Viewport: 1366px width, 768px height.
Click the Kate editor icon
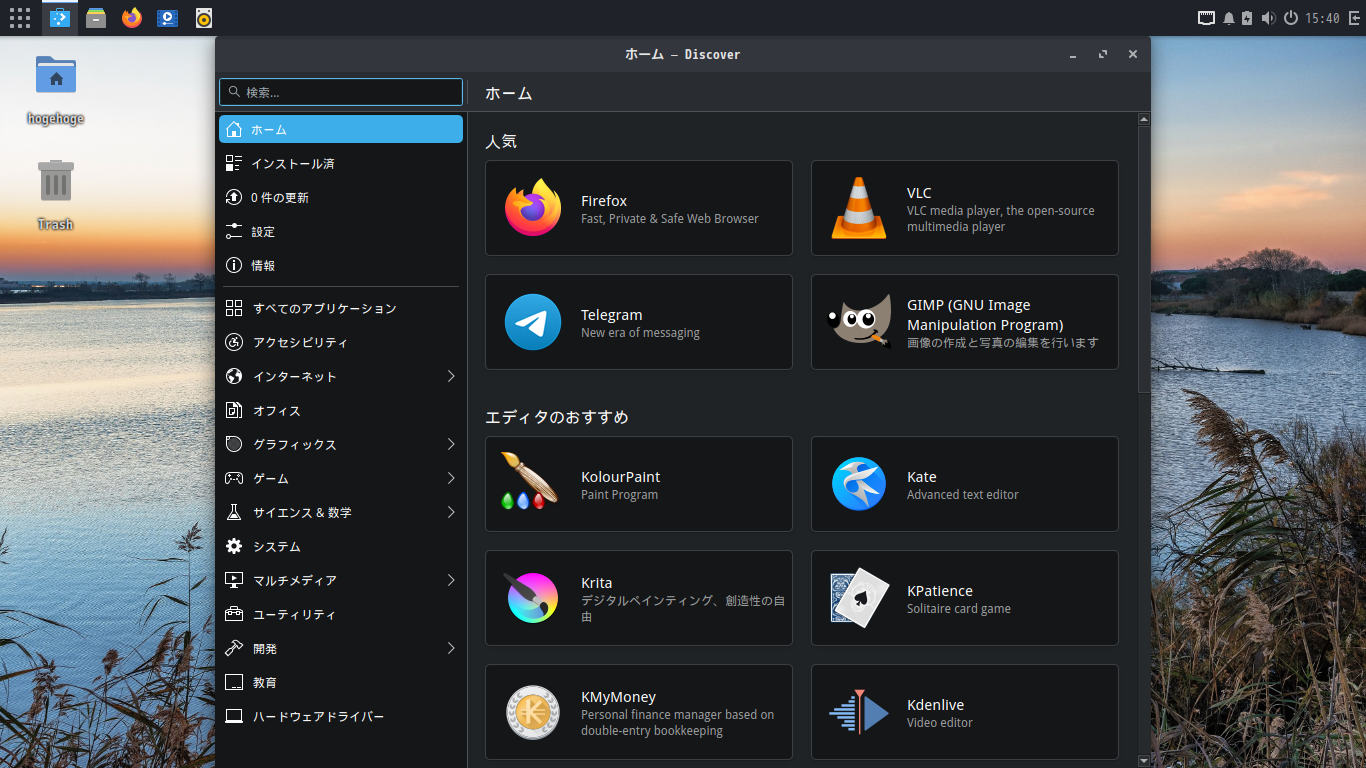coord(859,484)
